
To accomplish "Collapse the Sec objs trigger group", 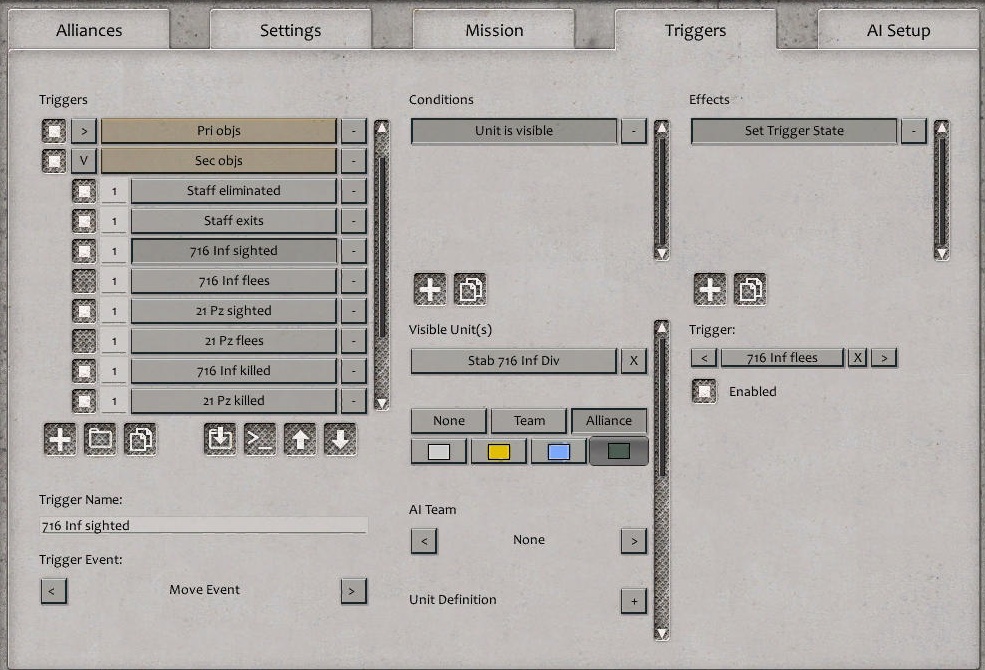I will 83,160.
